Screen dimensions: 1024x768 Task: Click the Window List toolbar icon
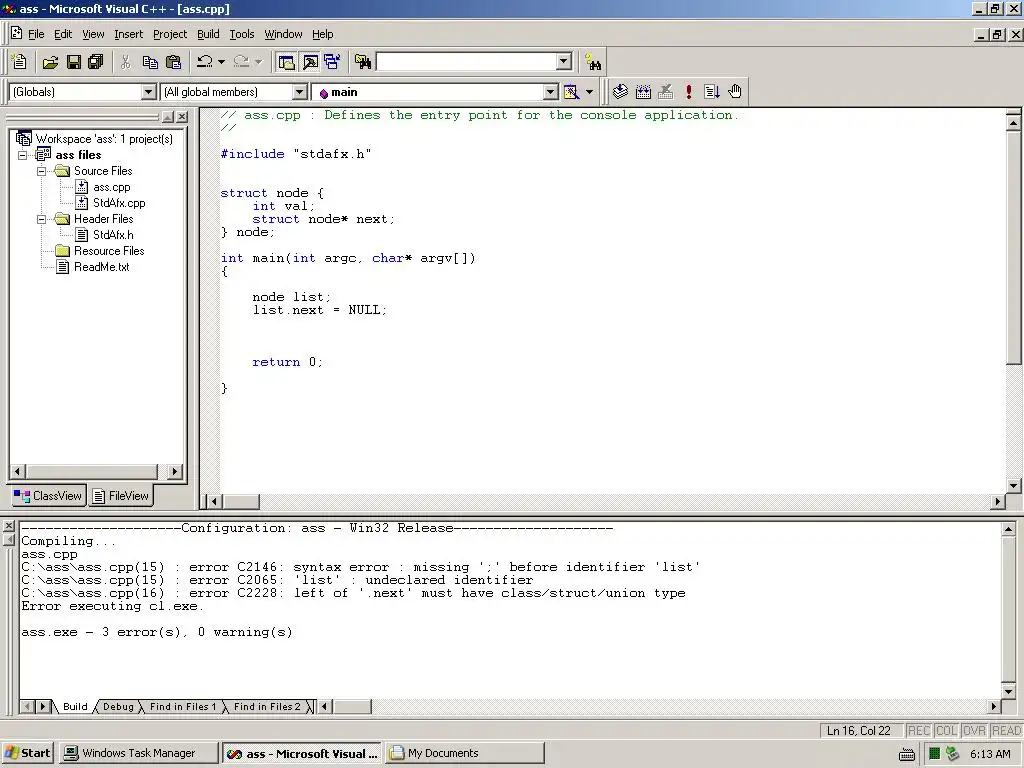332,62
